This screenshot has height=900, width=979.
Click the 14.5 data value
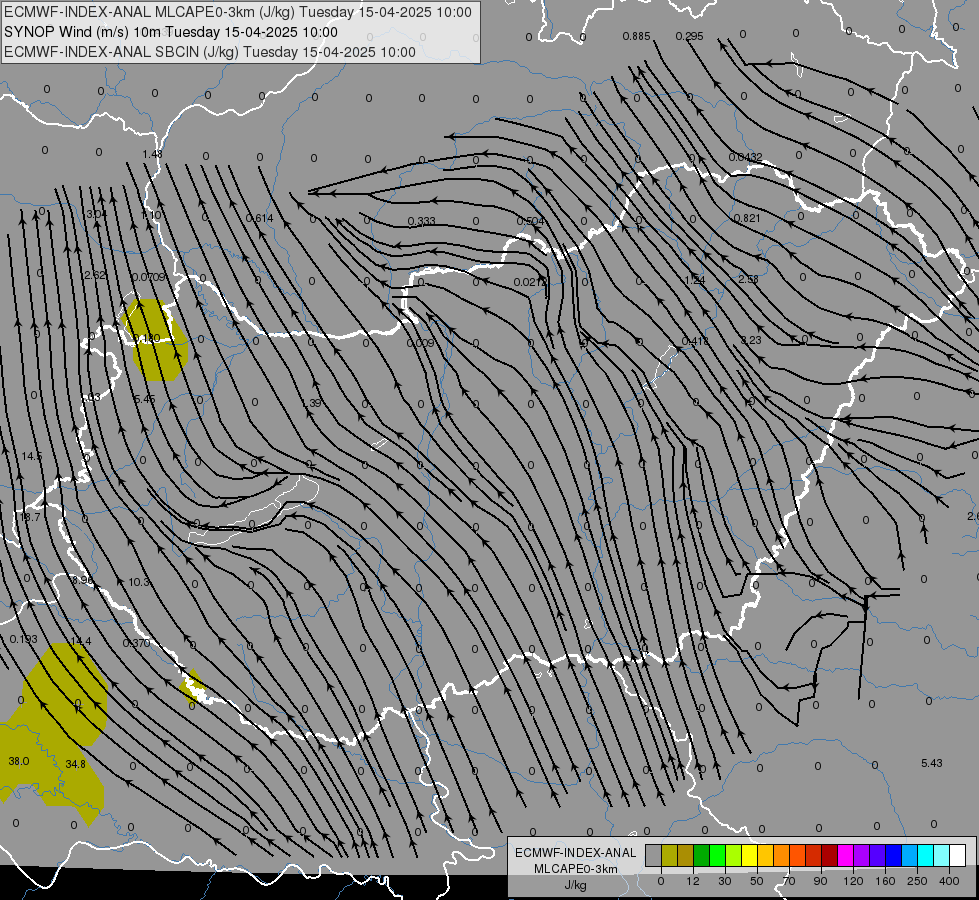click(x=31, y=457)
